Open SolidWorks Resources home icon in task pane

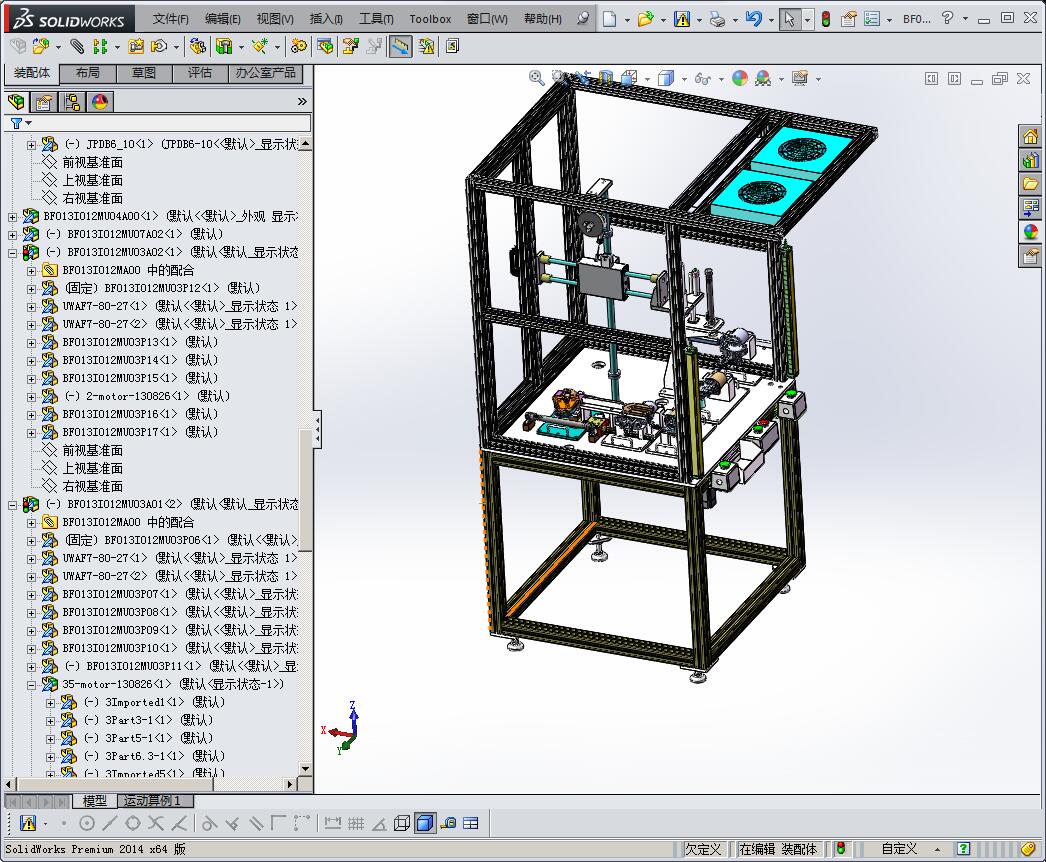click(1031, 137)
